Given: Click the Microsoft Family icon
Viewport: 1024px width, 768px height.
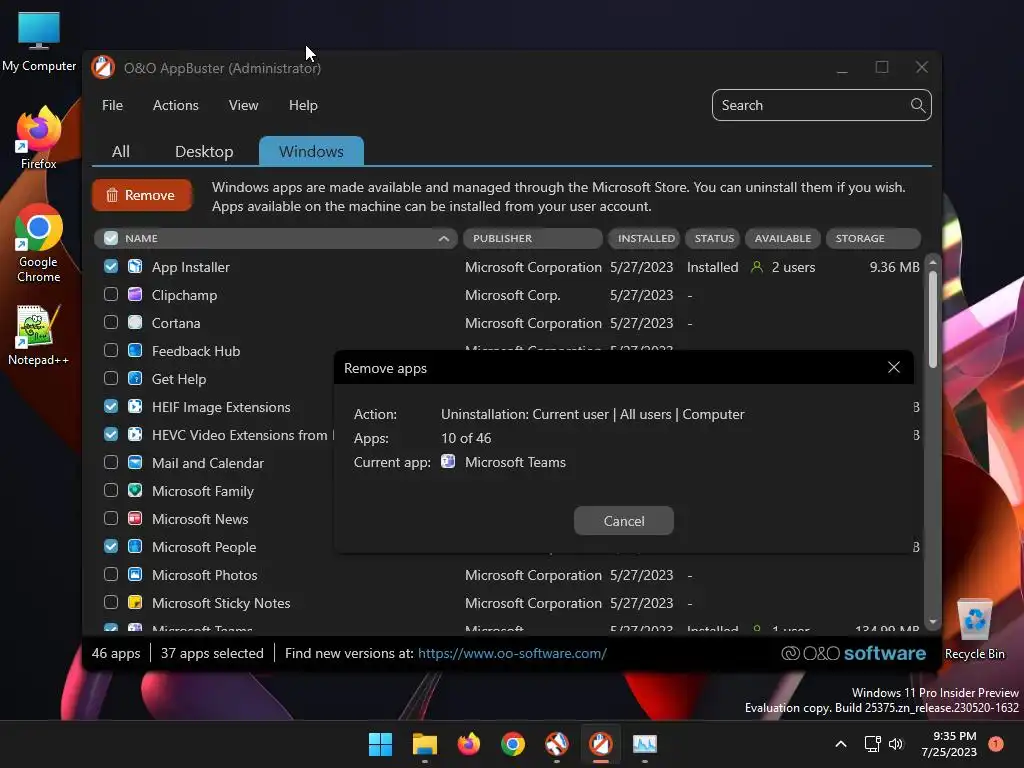Looking at the screenshot, I should 135,491.
